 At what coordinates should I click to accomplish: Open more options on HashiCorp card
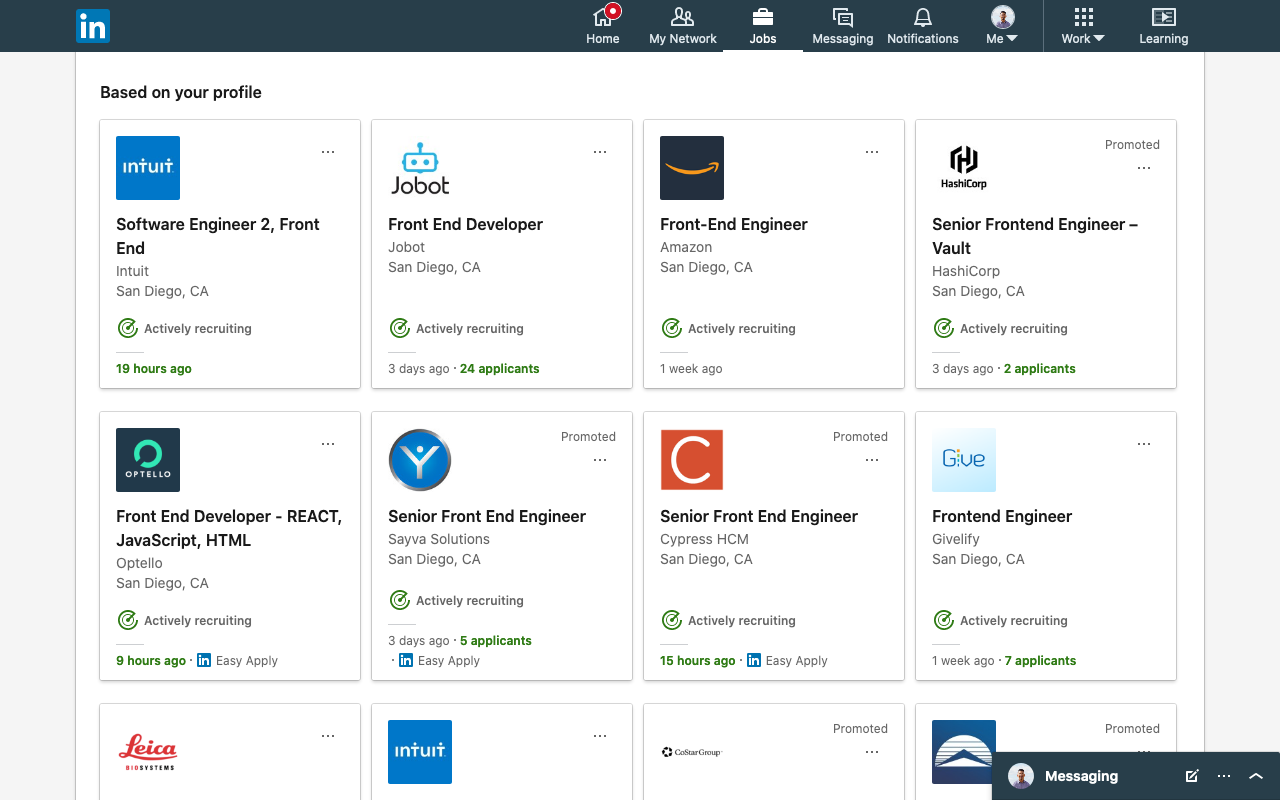[1144, 168]
